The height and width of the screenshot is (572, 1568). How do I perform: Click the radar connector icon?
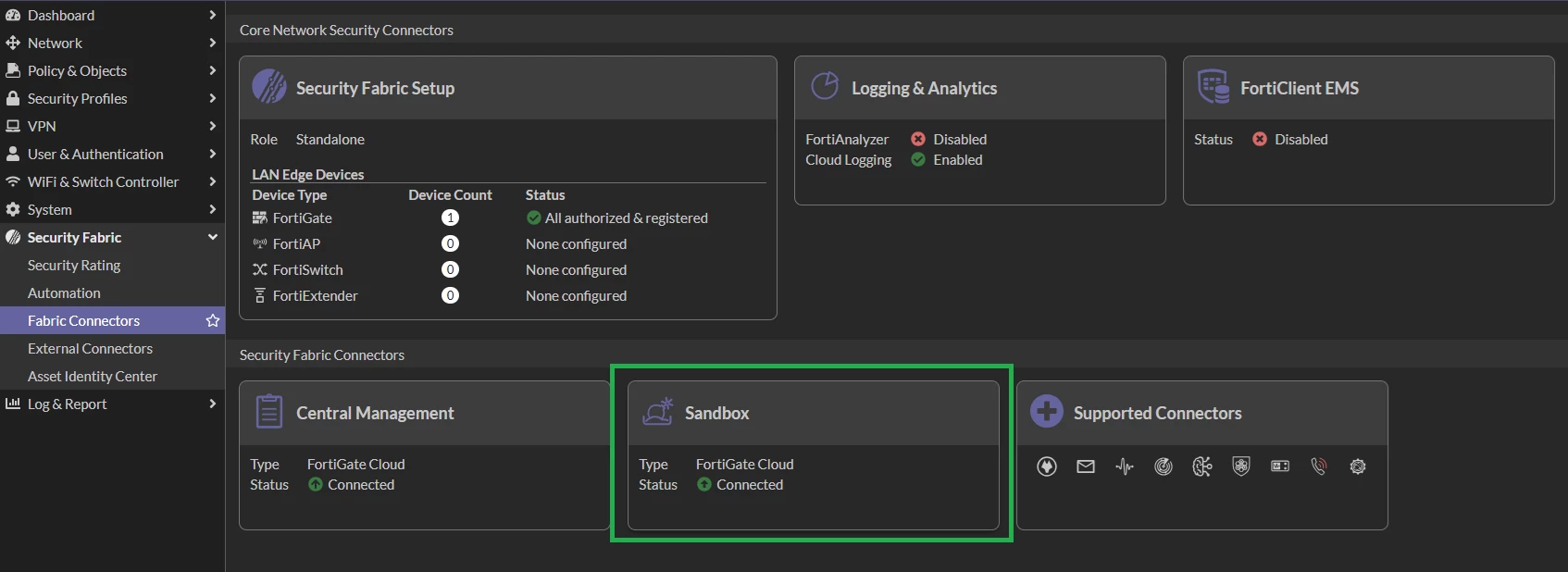(1164, 466)
